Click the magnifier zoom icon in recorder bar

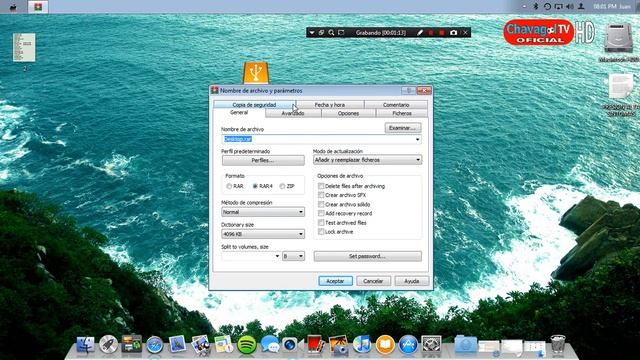pos(331,33)
